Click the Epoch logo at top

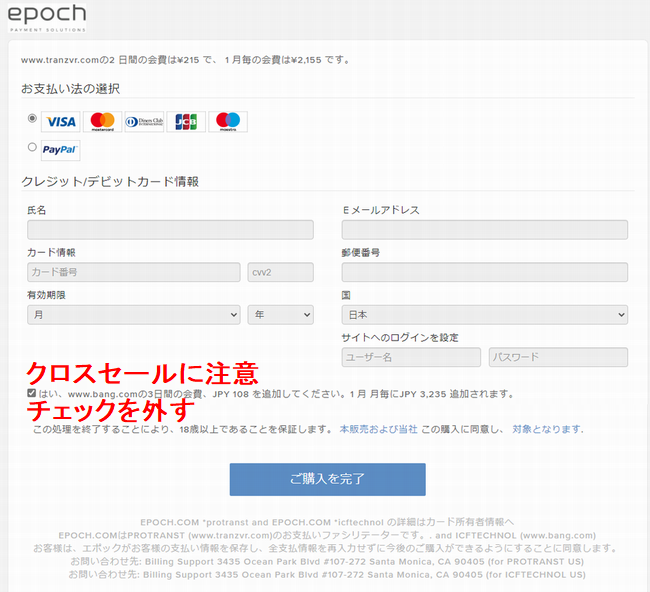[46, 17]
